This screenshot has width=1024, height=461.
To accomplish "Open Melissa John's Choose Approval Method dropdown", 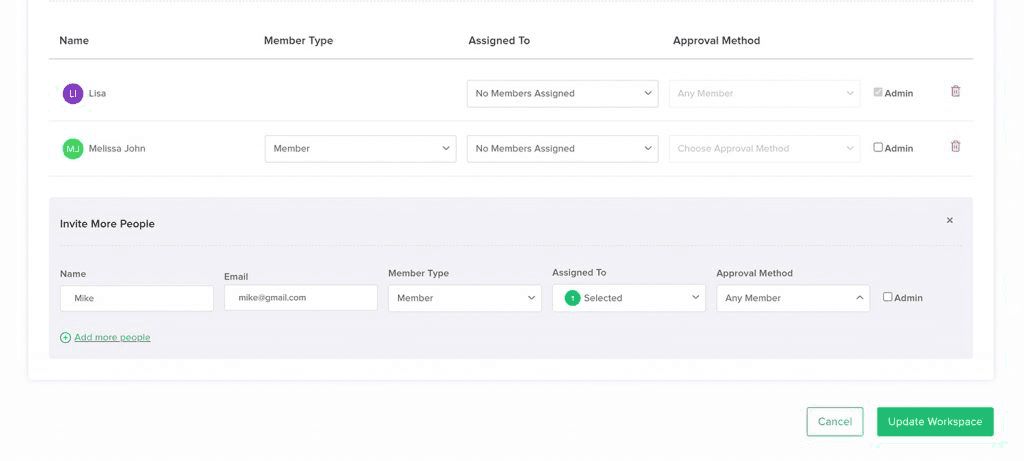I will [764, 149].
